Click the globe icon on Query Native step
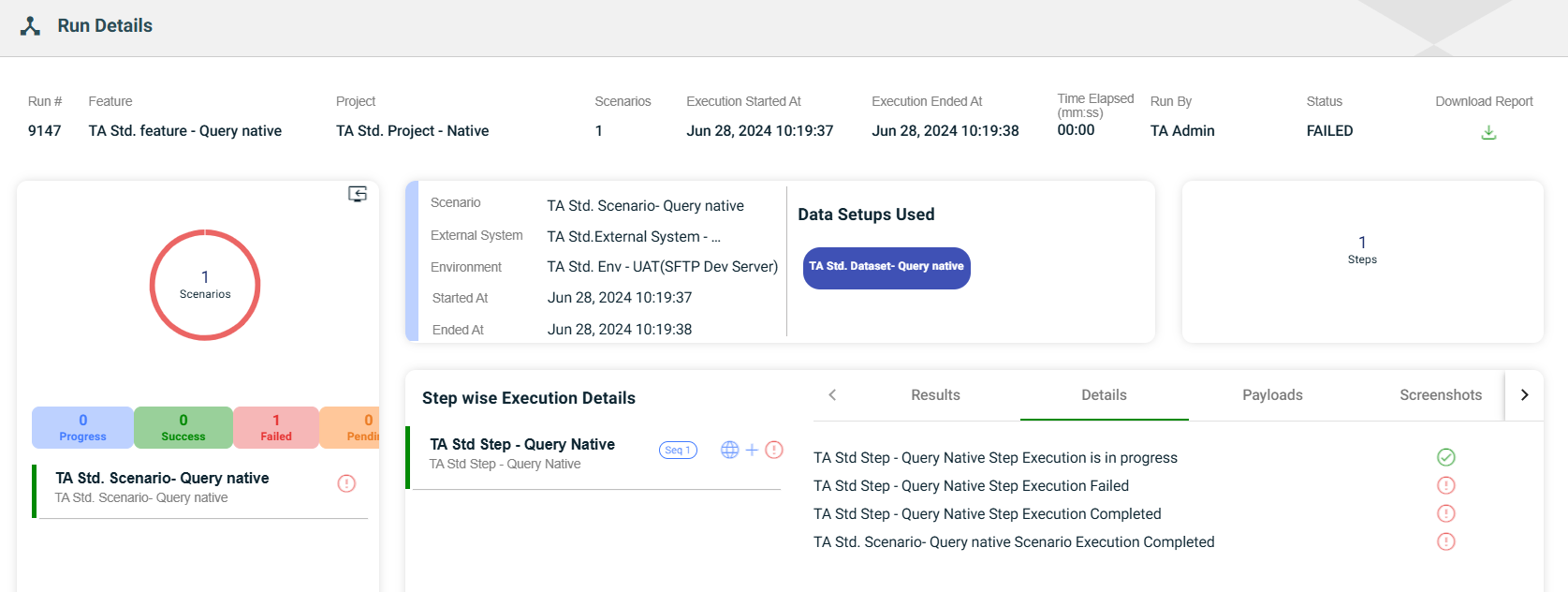1568x592 pixels. [730, 450]
